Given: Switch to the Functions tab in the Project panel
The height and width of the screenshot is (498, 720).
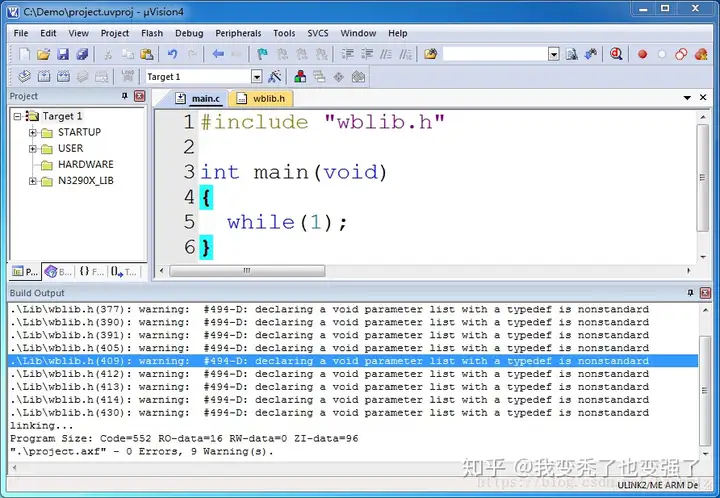Looking at the screenshot, I should (x=90, y=272).
